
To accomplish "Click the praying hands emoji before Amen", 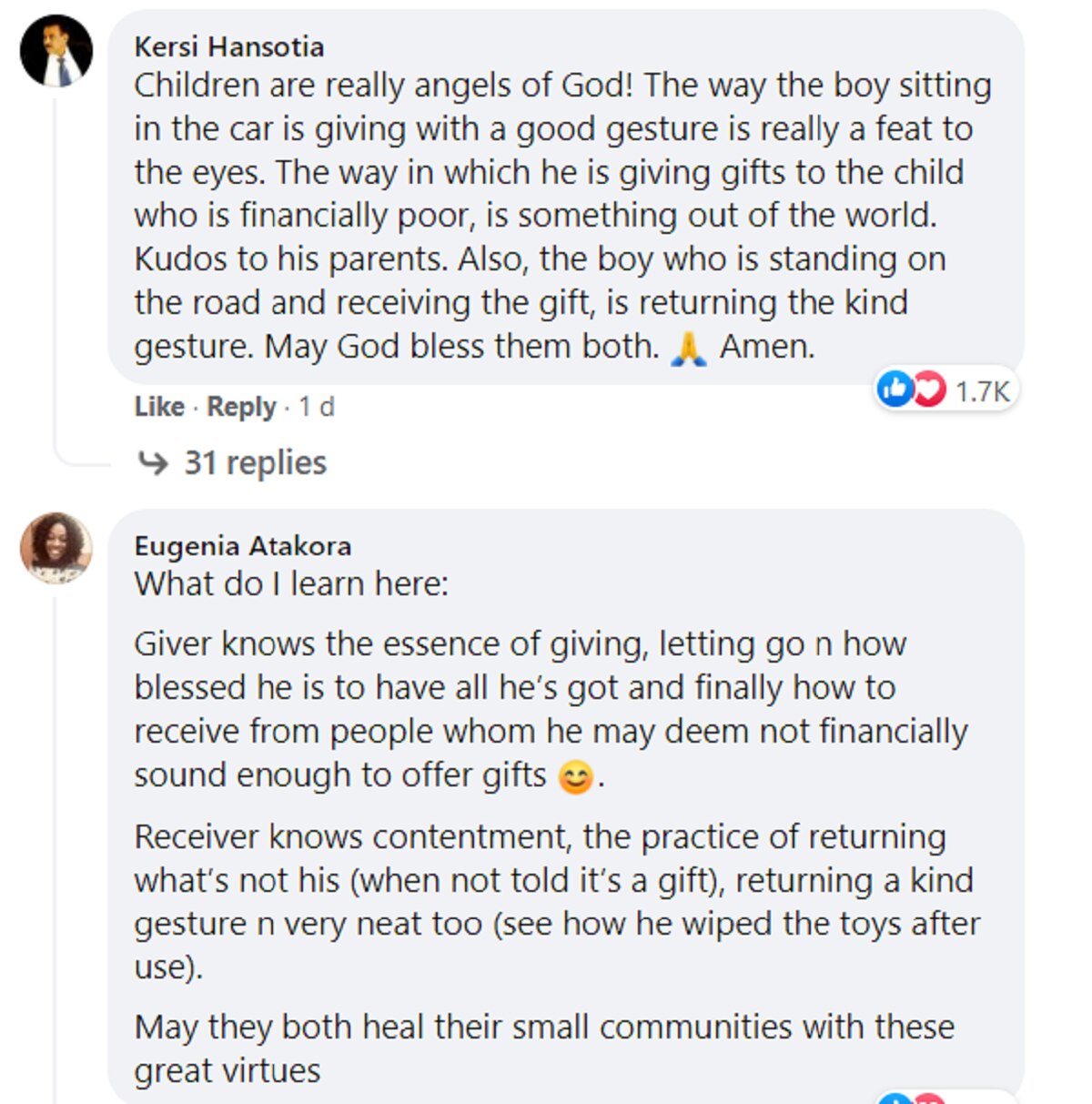I will tap(688, 349).
